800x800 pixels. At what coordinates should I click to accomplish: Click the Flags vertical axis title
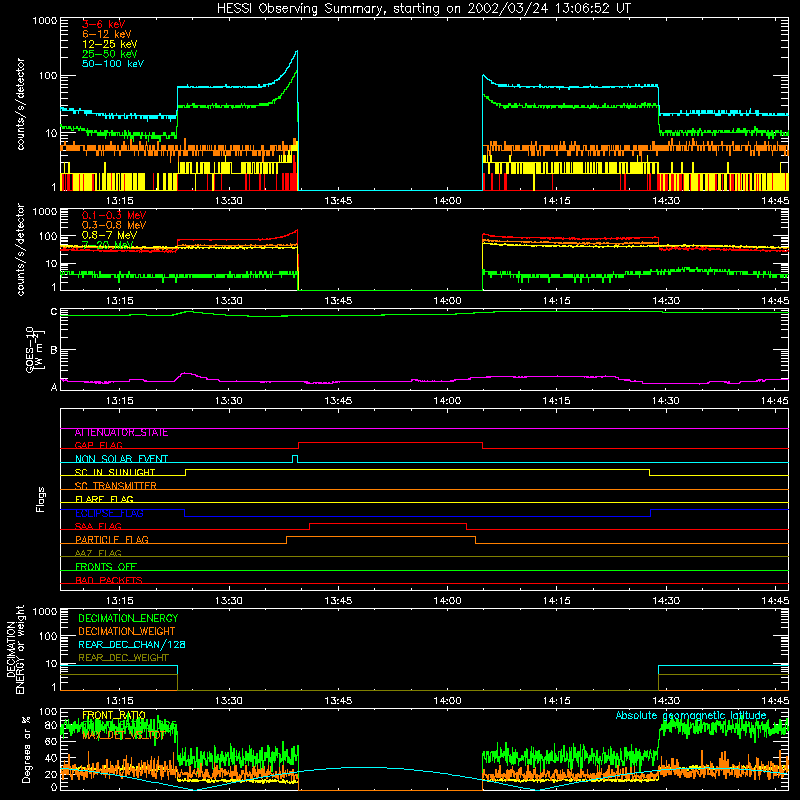coord(40,499)
